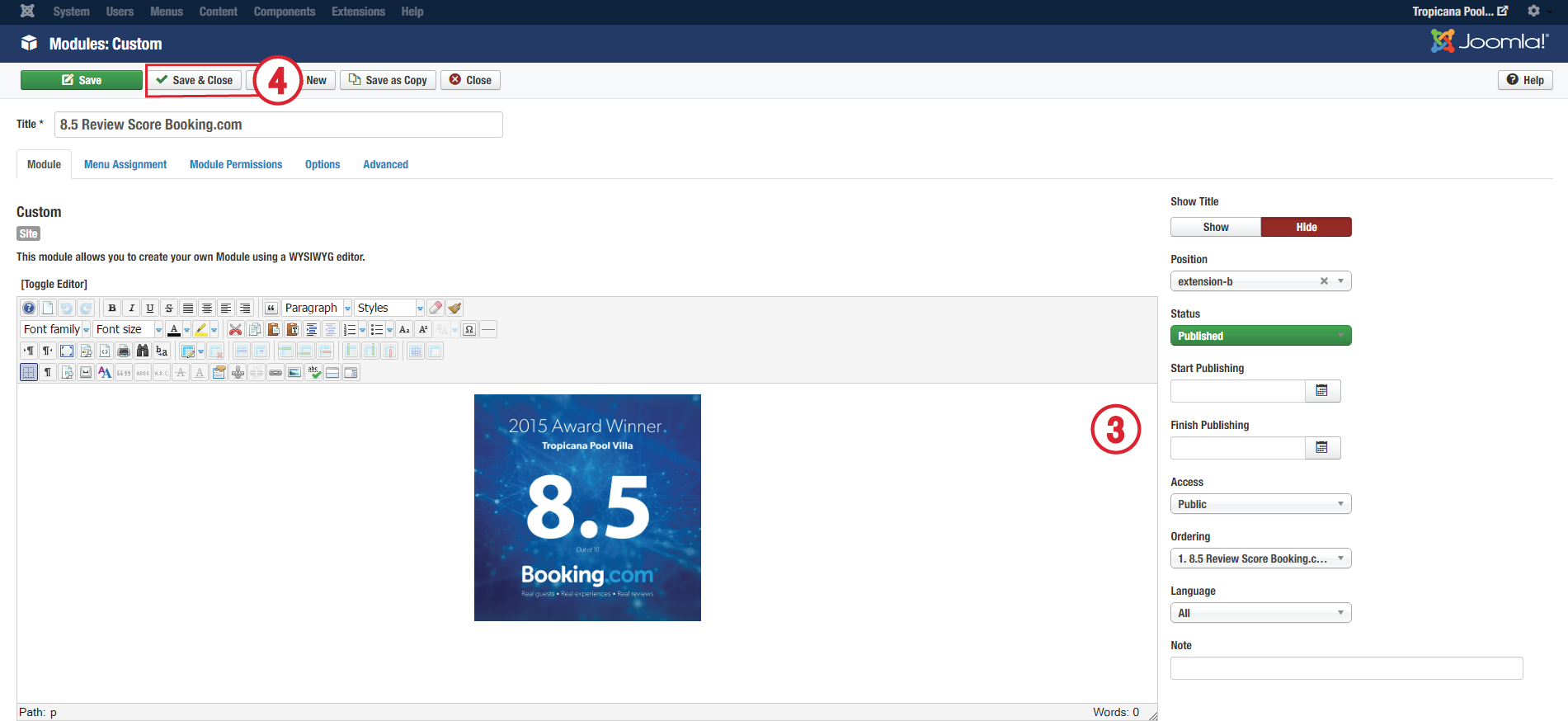Open Tropicana Pool site preview link
Viewport: 1568px width, 721px height.
(x=1459, y=12)
